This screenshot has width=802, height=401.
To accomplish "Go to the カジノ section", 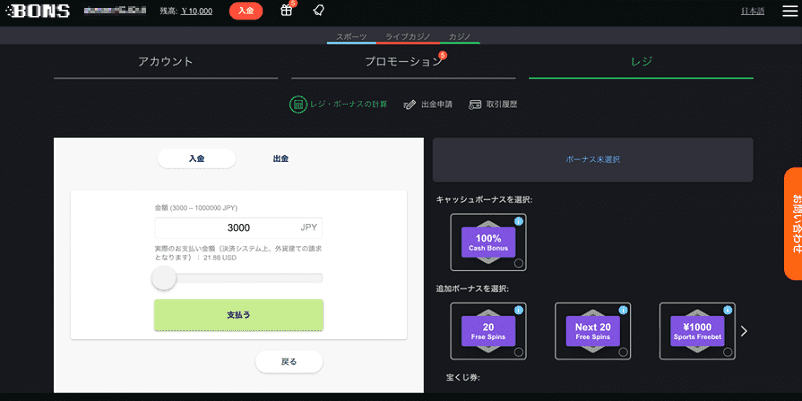I will [x=460, y=37].
